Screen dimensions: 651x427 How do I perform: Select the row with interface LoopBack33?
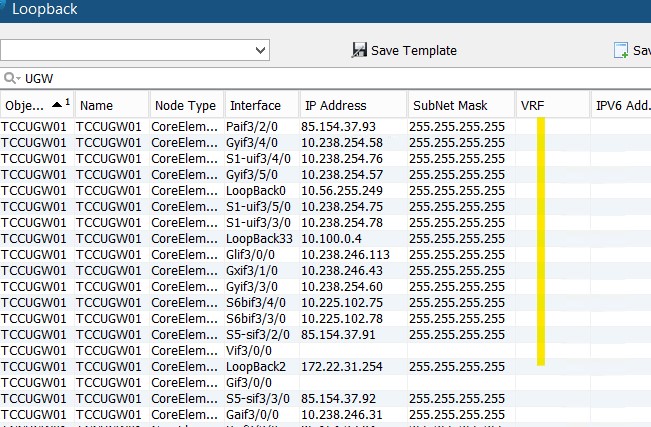point(259,238)
